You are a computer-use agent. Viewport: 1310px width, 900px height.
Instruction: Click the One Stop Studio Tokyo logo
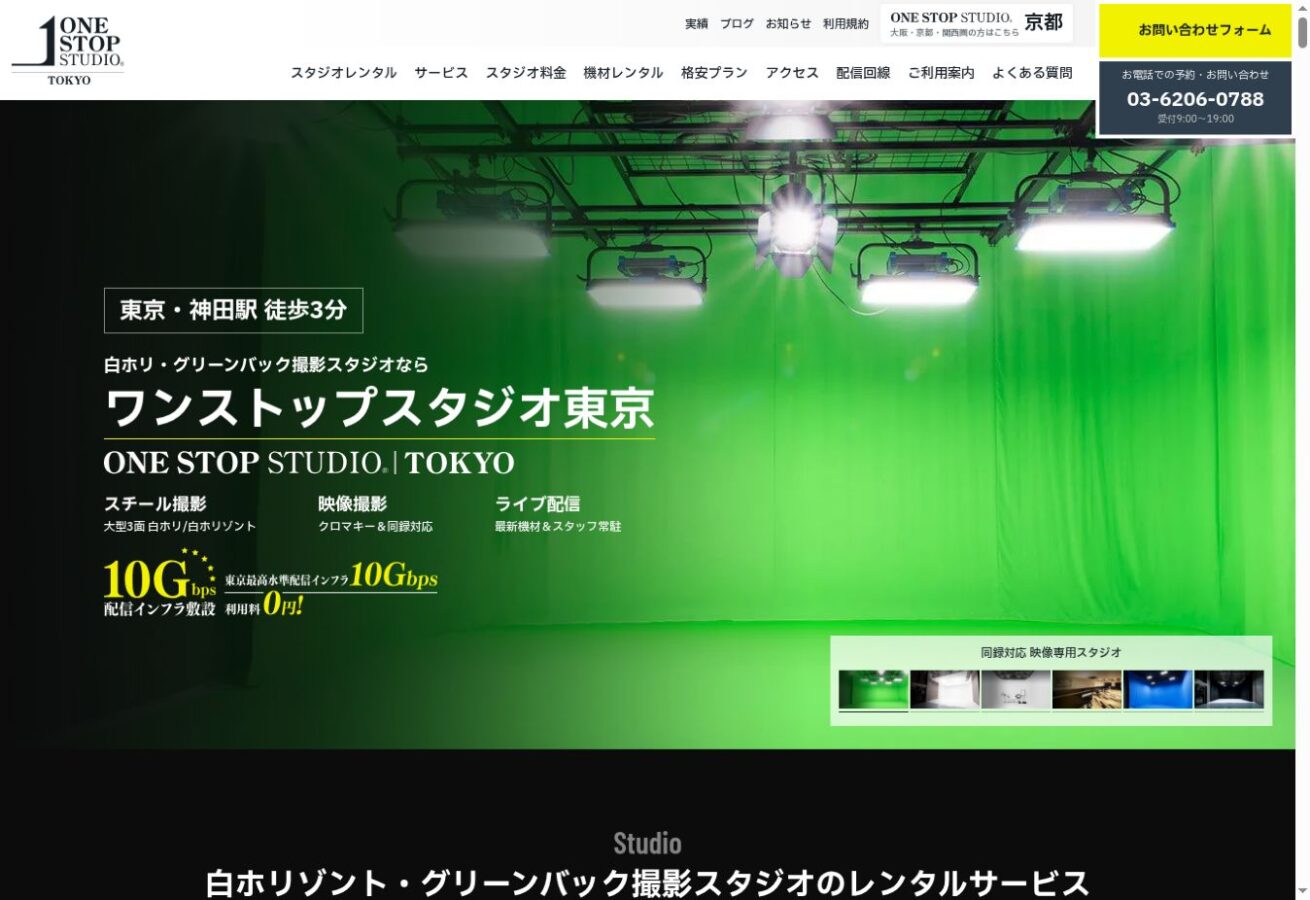click(68, 50)
